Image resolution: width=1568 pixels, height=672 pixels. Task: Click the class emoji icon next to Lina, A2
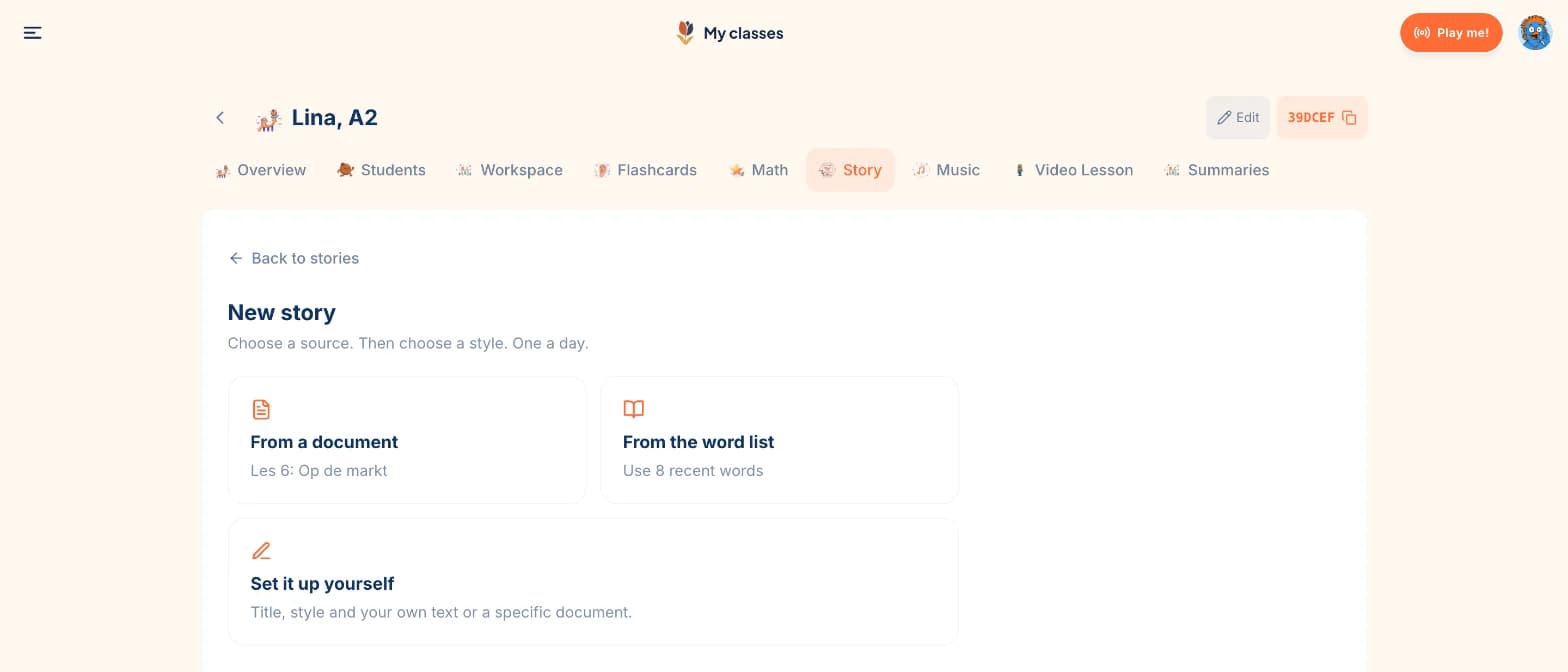click(x=268, y=119)
